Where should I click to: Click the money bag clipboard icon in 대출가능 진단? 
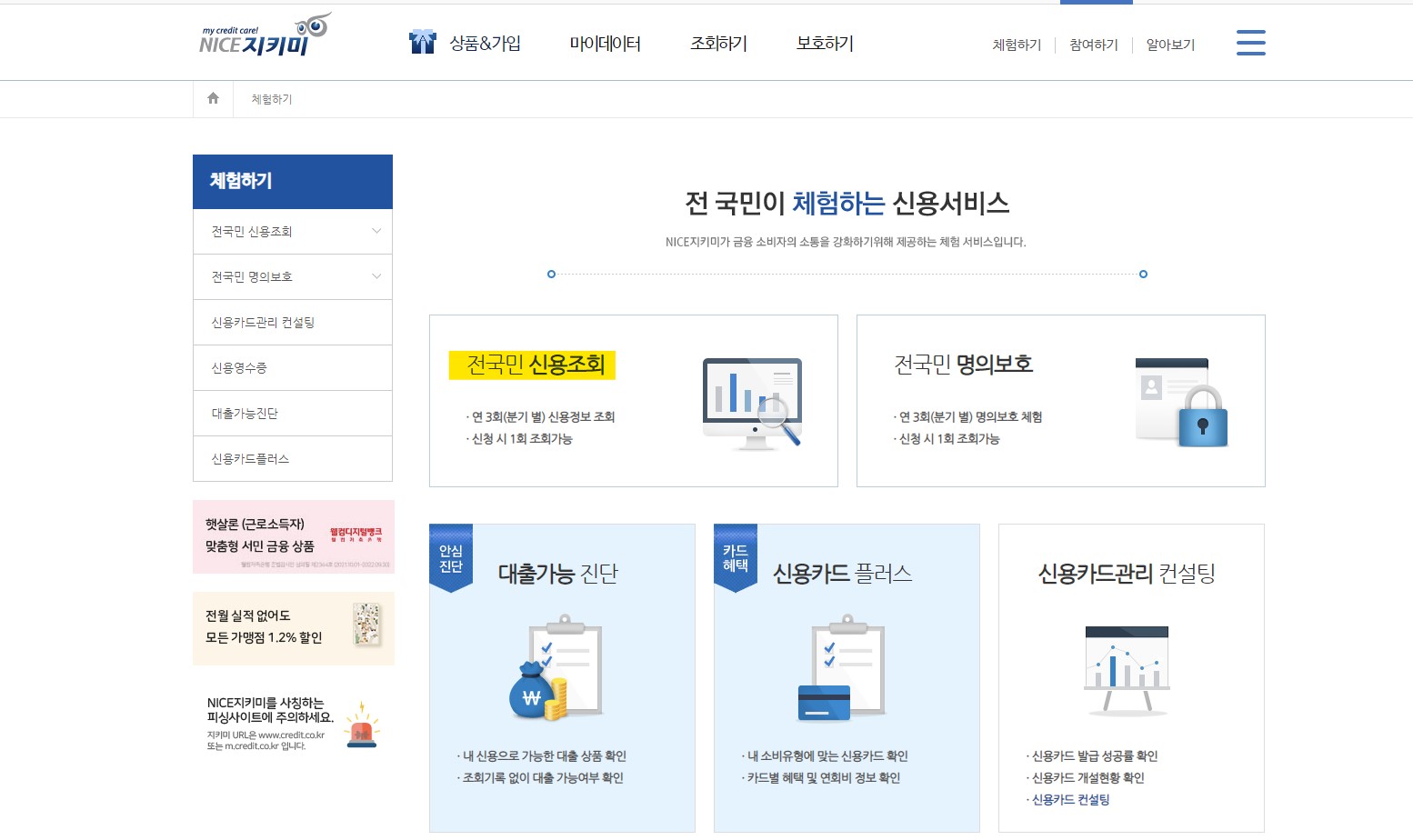click(556, 668)
